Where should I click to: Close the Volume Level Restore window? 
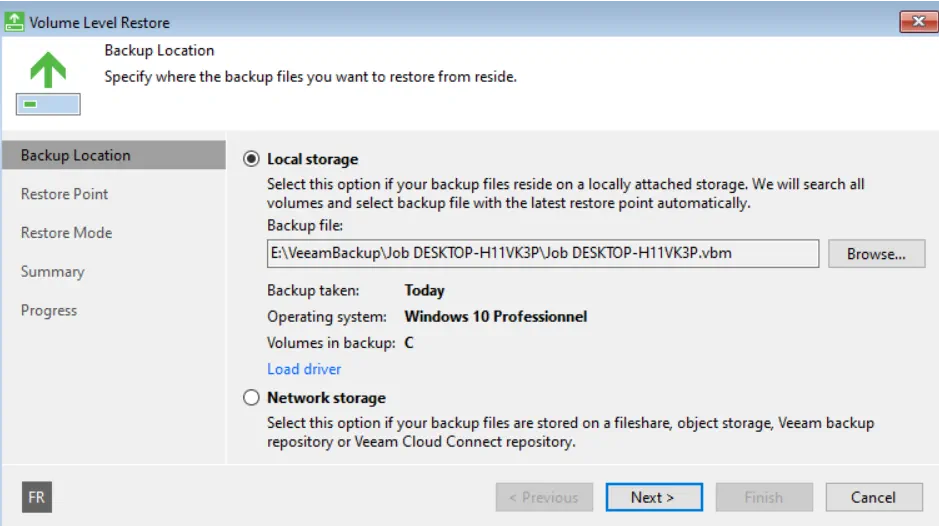click(918, 22)
